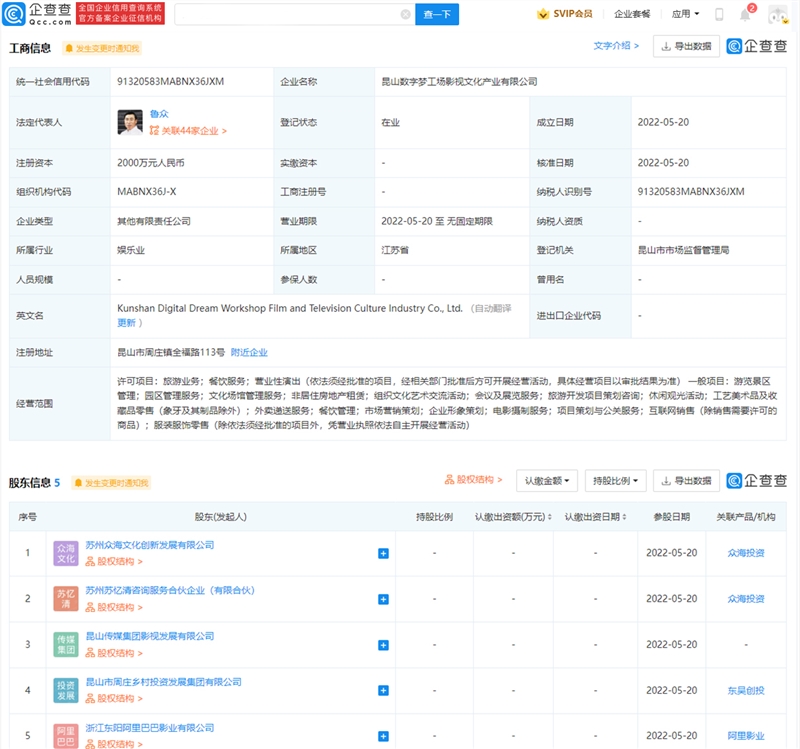Open the 企业套餐 menu item

(x=632, y=14)
